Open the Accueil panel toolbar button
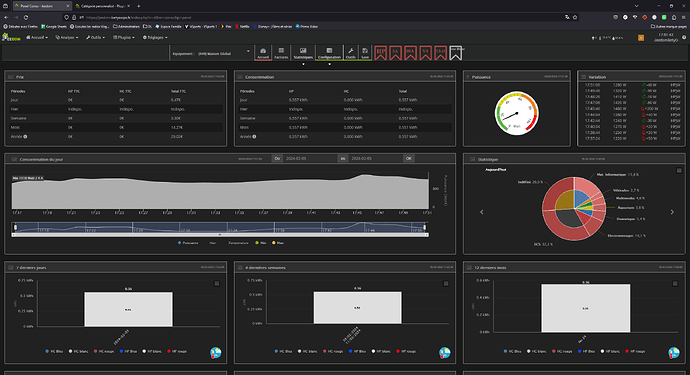Image resolution: width=690 pixels, height=375 pixels. coord(263,53)
